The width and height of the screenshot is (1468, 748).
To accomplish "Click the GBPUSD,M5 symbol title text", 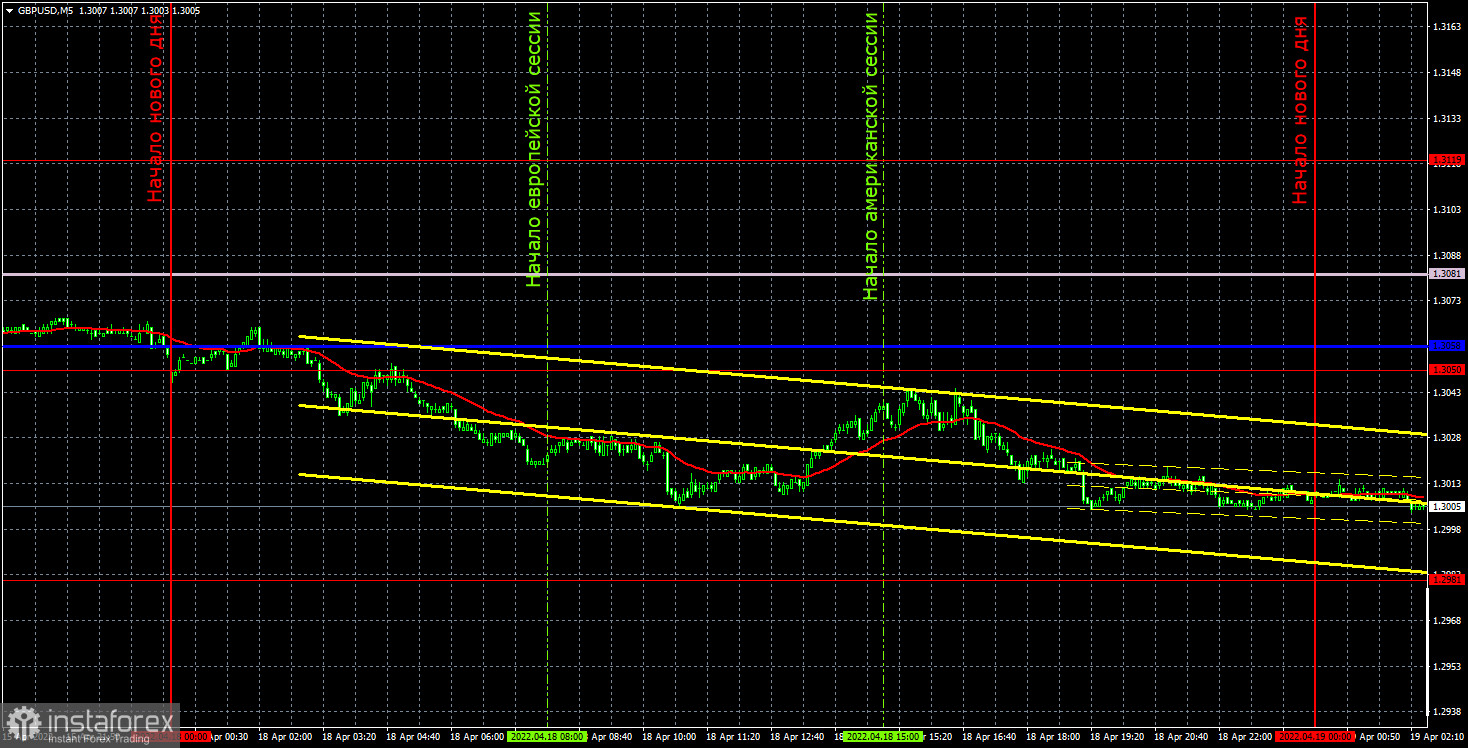I will (46, 9).
